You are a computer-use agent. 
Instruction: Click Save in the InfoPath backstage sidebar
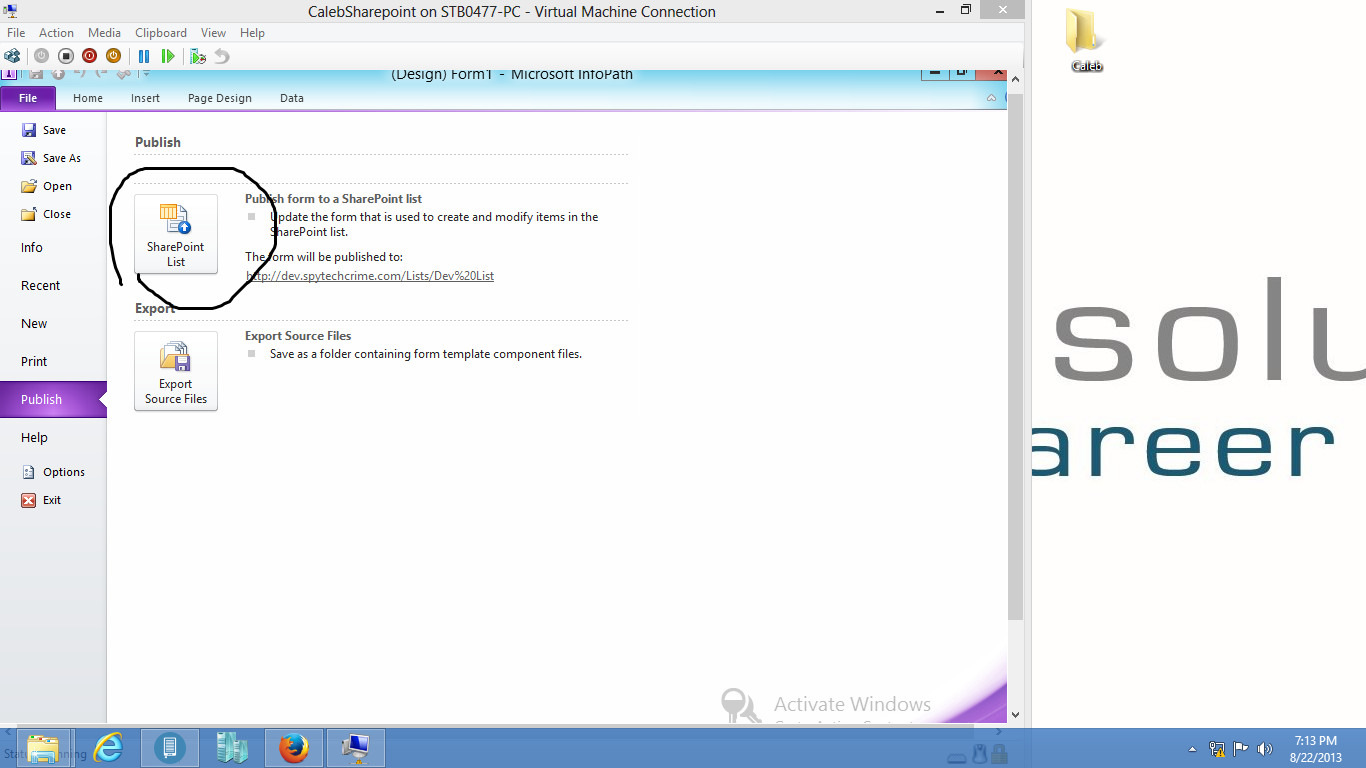pos(44,130)
